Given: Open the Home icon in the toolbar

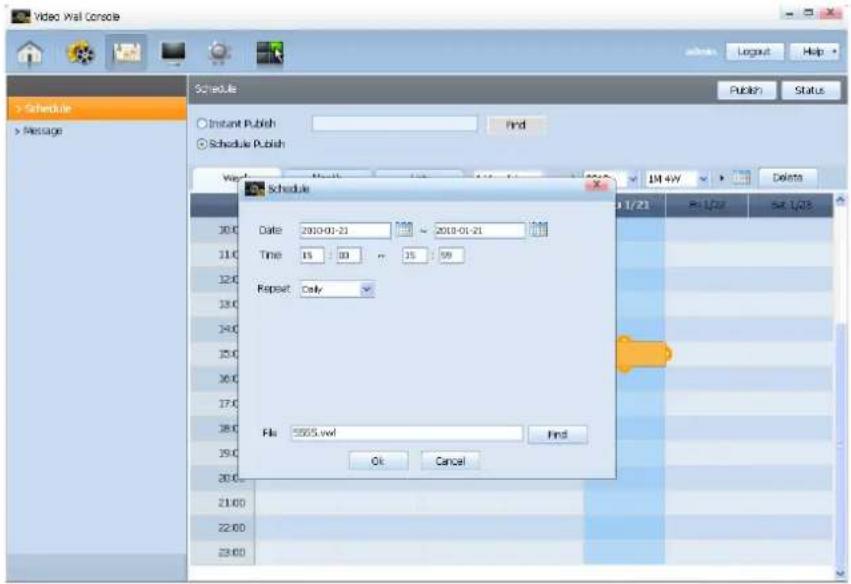Looking at the screenshot, I should click(x=30, y=53).
